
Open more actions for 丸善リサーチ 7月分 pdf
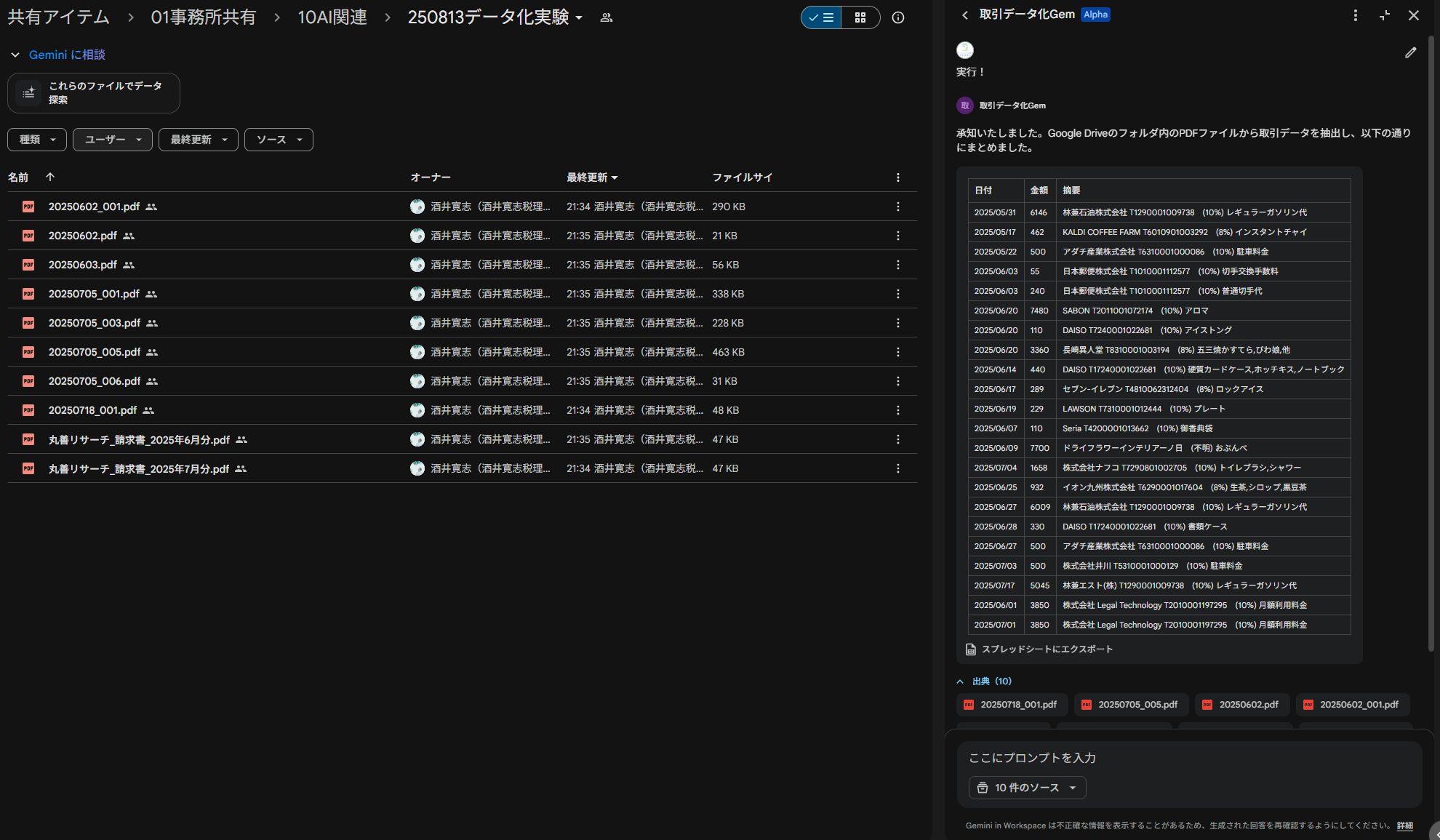[898, 468]
